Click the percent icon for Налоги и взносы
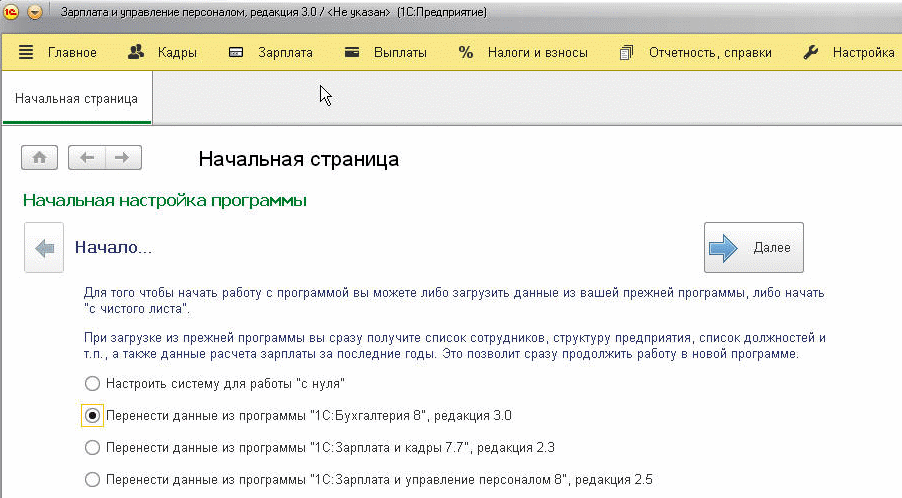The width and height of the screenshot is (902, 498). [x=465, y=52]
